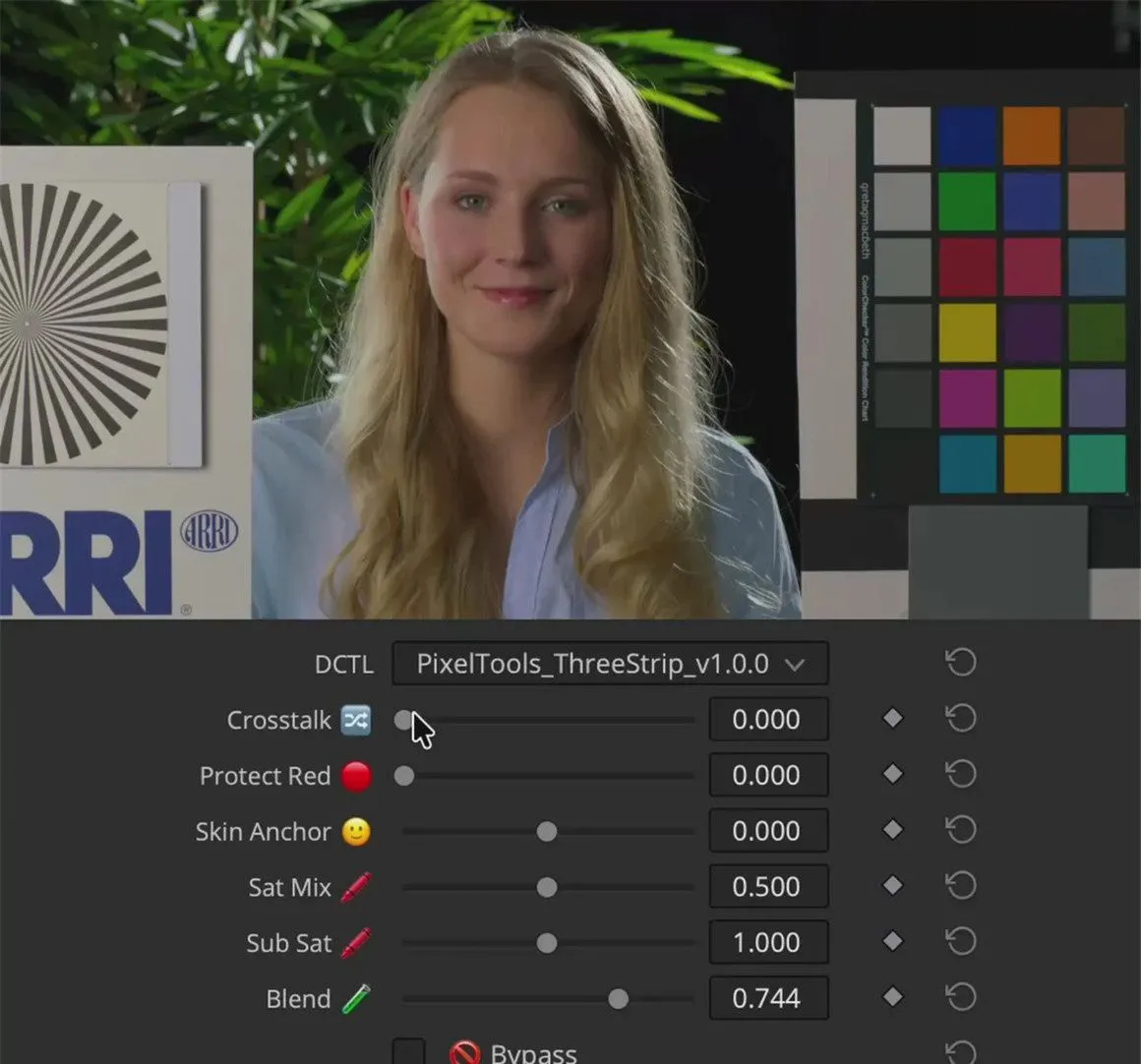Click the Protect Red slider handle
This screenshot has width=1141, height=1064.
pos(404,776)
